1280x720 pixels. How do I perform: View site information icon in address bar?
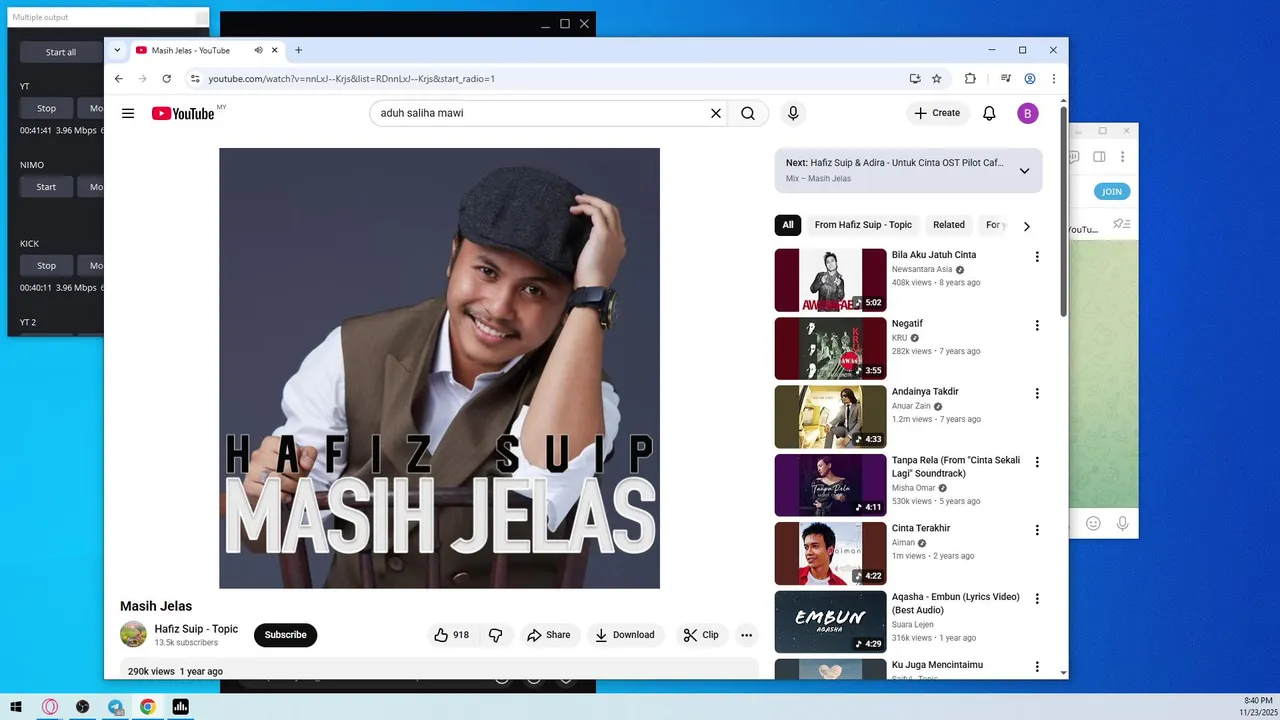195,78
